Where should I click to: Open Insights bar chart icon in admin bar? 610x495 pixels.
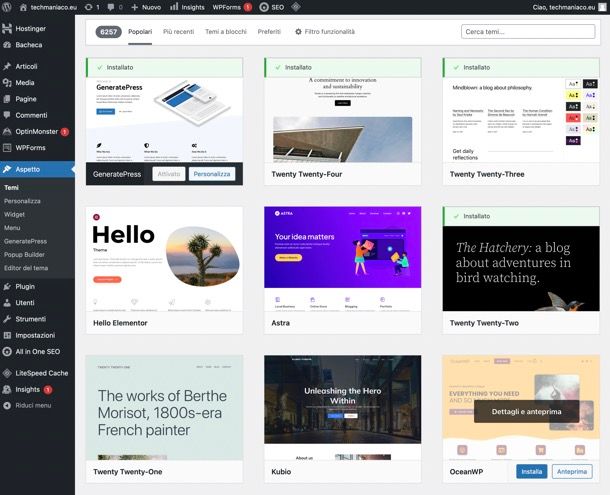point(174,7)
